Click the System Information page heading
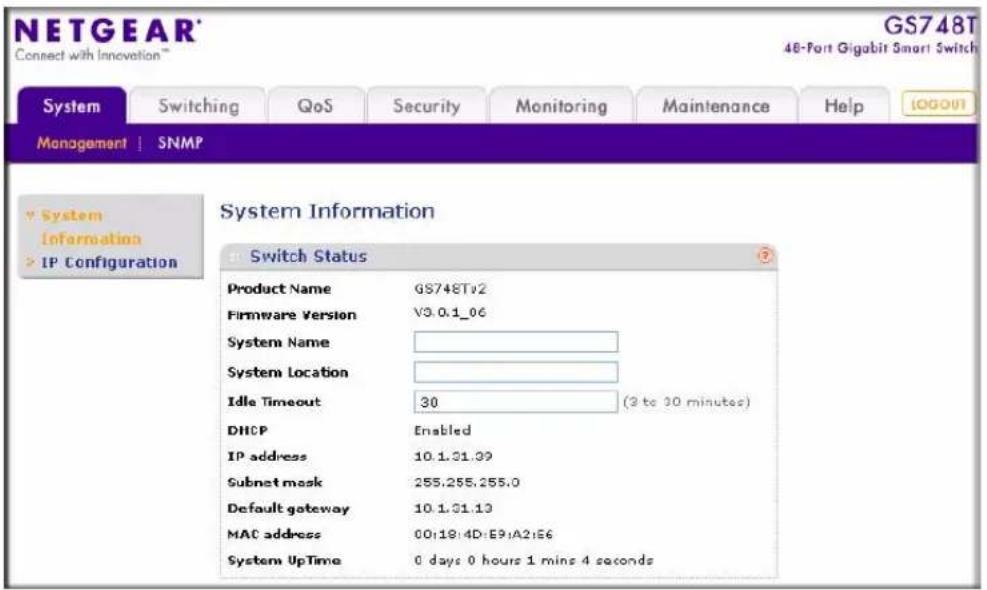Viewport: 987px width, 590px height. click(327, 211)
